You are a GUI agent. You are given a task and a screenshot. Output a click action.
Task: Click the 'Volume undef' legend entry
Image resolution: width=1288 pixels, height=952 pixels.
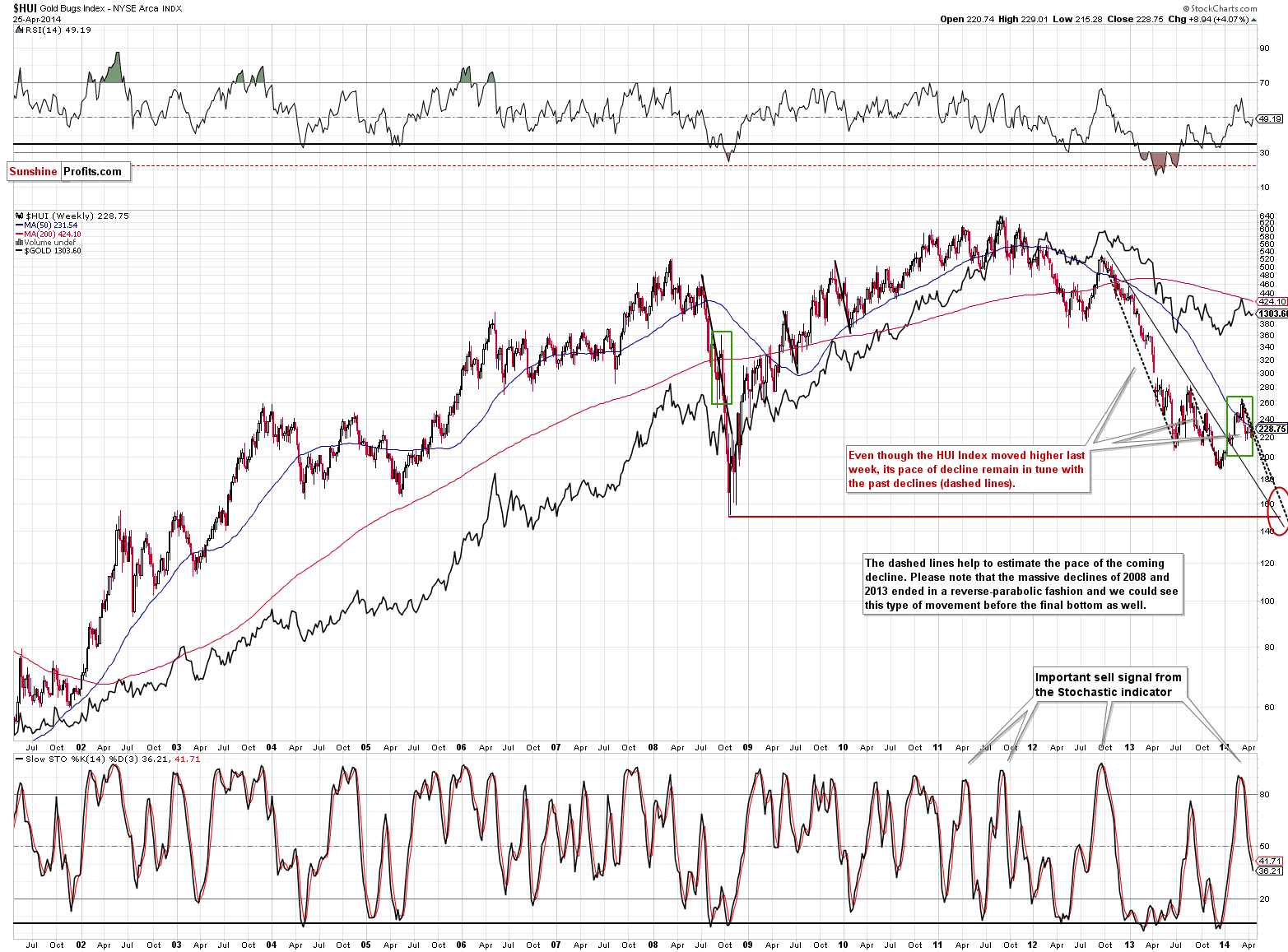point(50,243)
